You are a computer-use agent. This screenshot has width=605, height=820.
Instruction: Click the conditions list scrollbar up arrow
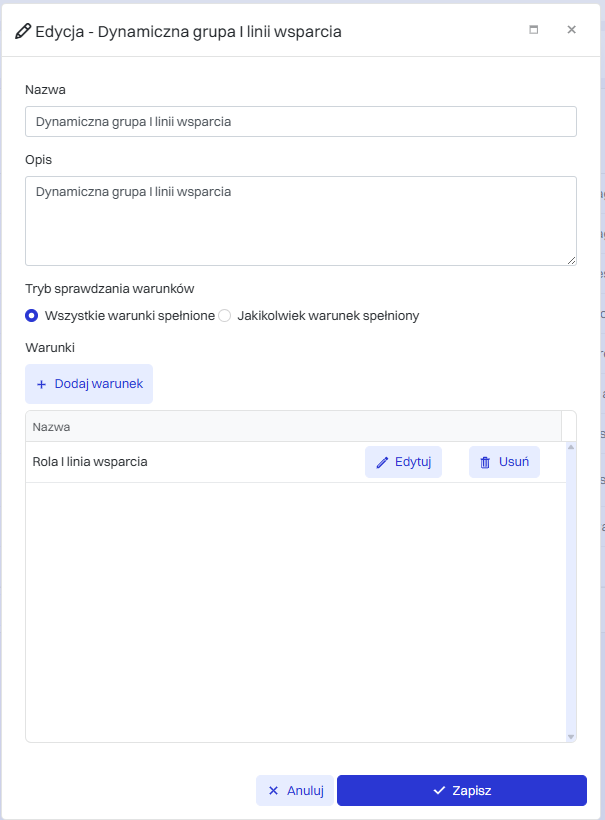571,447
